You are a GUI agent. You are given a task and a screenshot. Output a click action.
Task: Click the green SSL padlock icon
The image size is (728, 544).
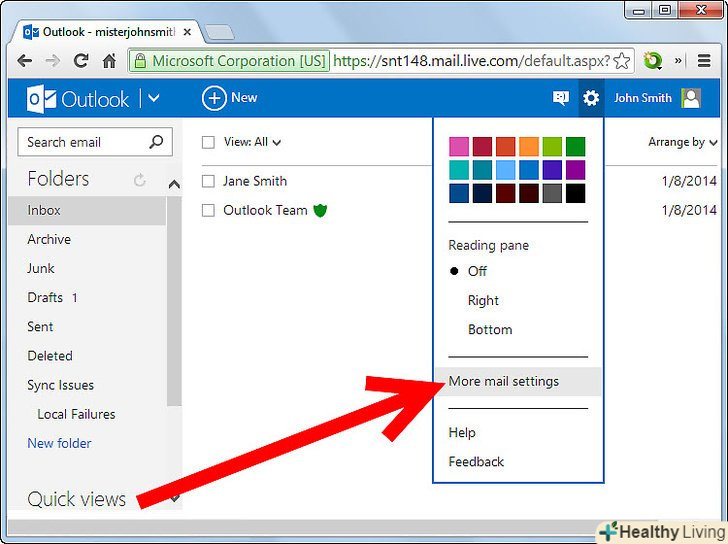[140, 61]
